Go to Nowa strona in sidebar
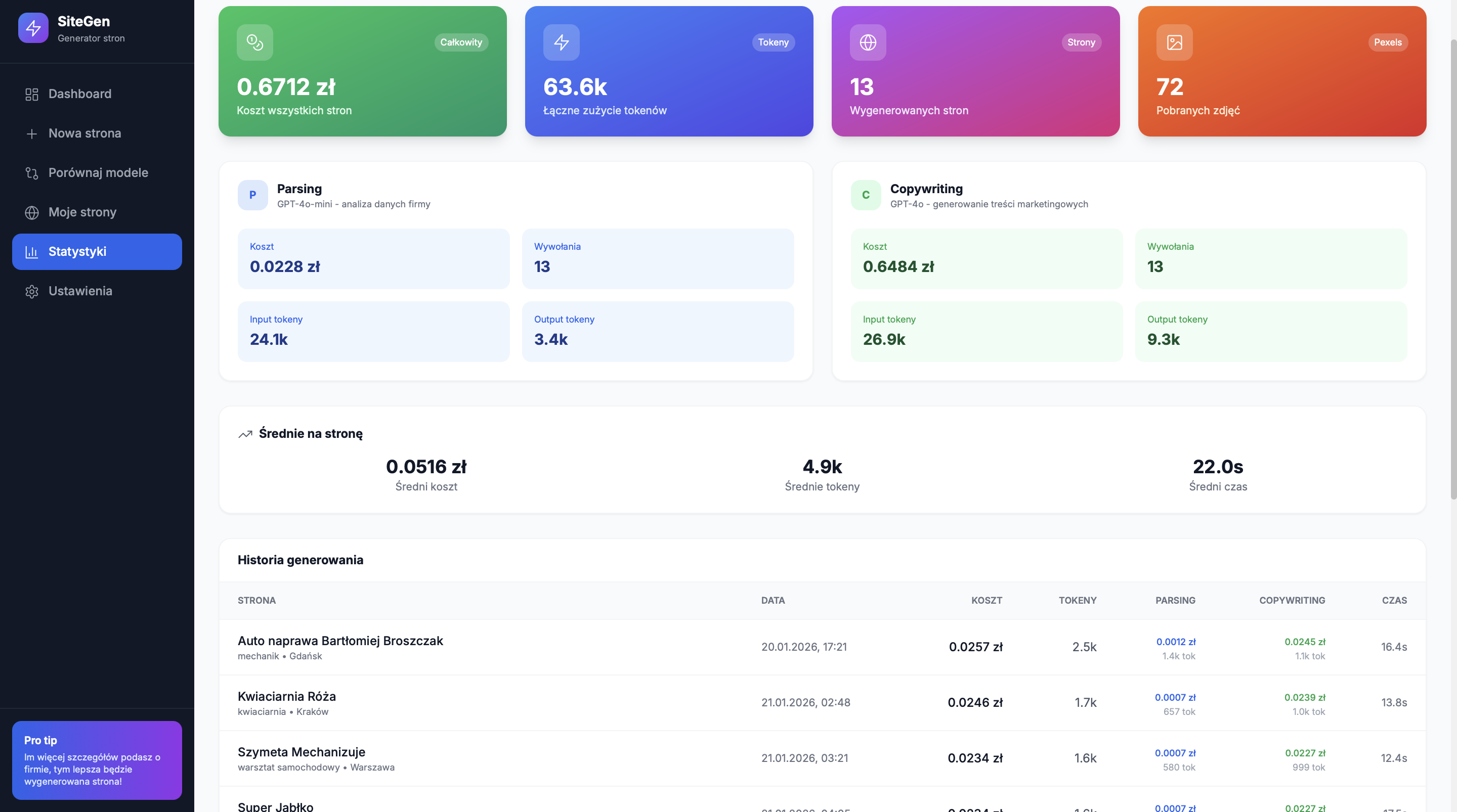This screenshot has height=812, width=1457. click(84, 133)
